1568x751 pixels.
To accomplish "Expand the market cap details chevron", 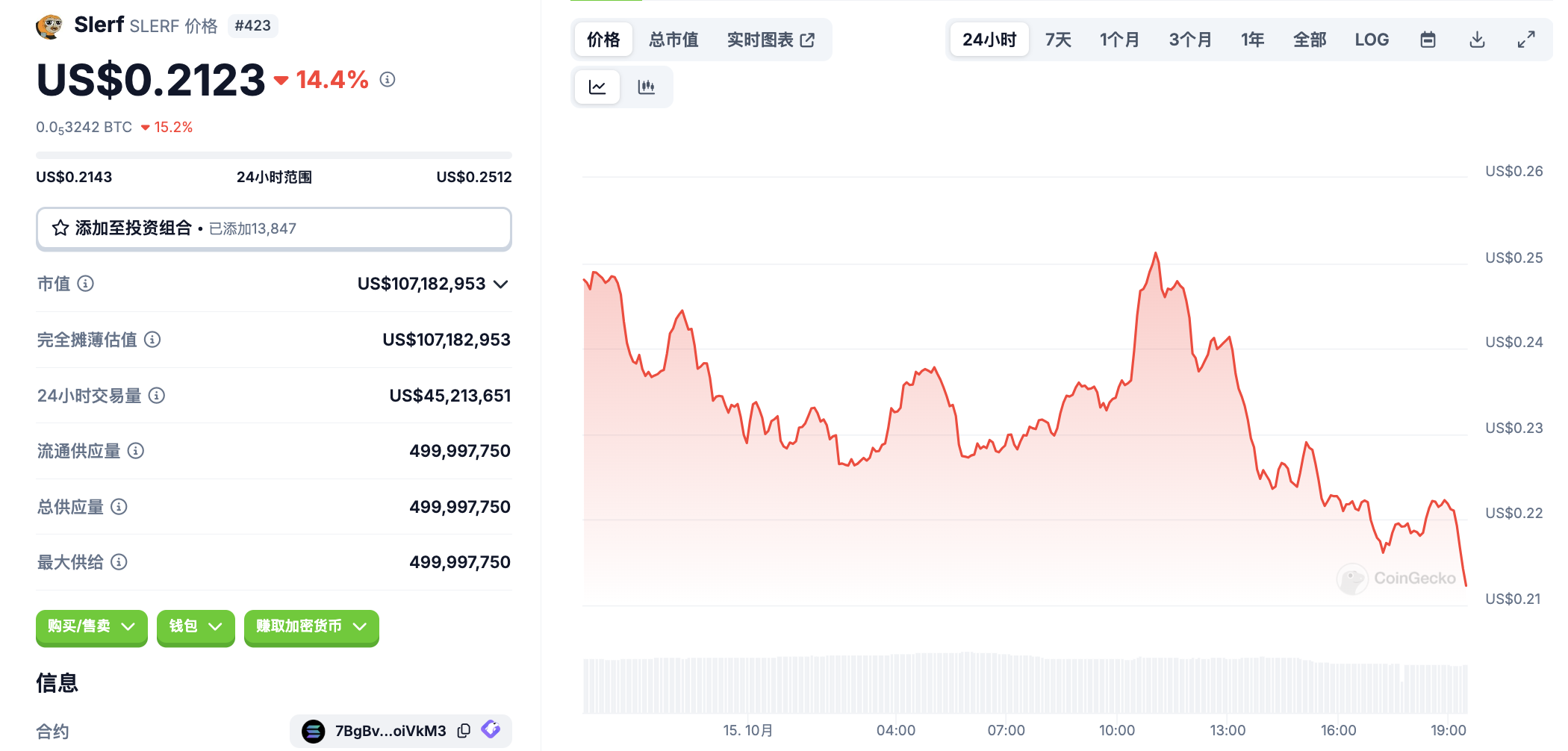I will [x=501, y=284].
